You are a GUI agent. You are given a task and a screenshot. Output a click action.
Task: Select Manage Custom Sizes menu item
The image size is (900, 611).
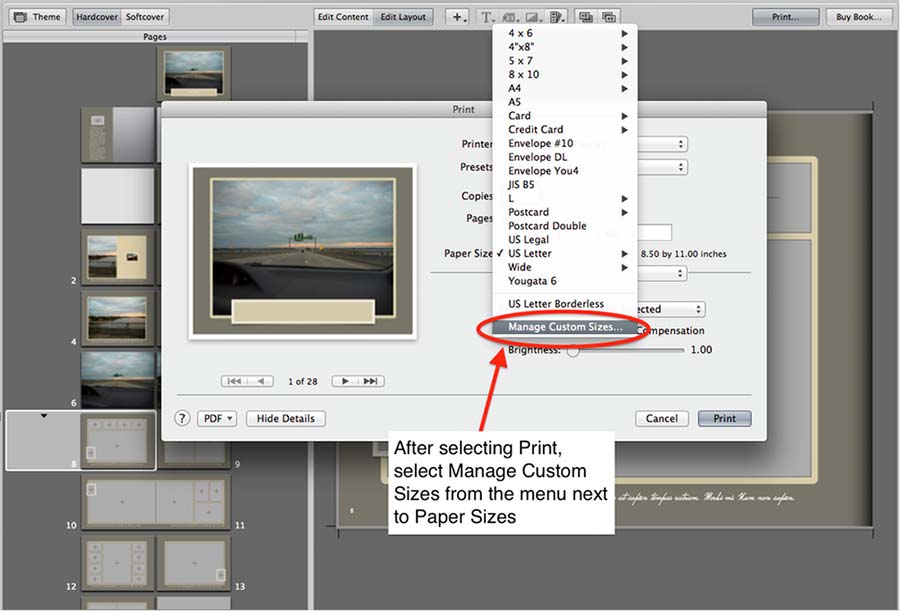(565, 327)
